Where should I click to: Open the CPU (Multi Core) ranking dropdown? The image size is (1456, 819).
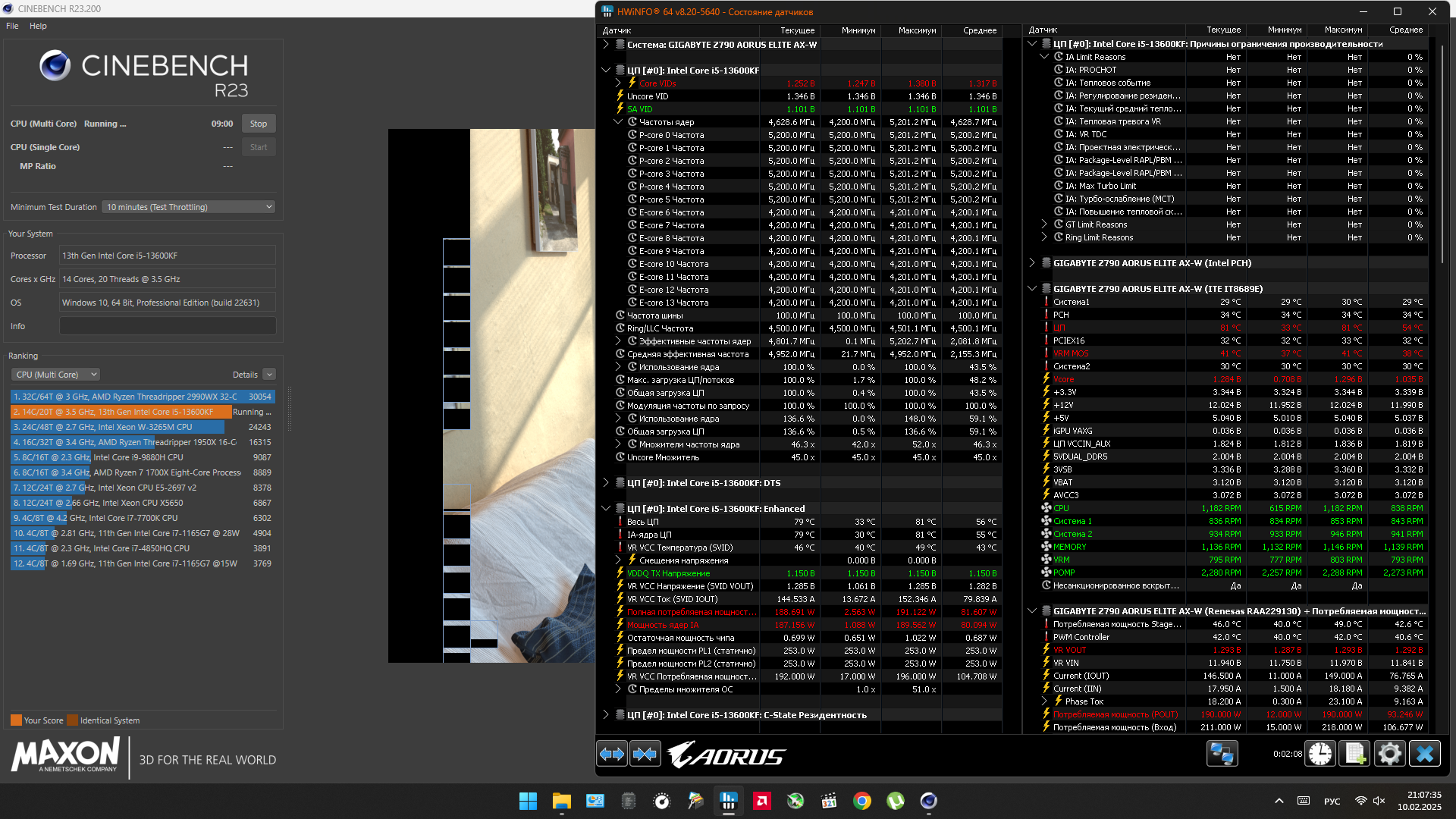(x=55, y=375)
